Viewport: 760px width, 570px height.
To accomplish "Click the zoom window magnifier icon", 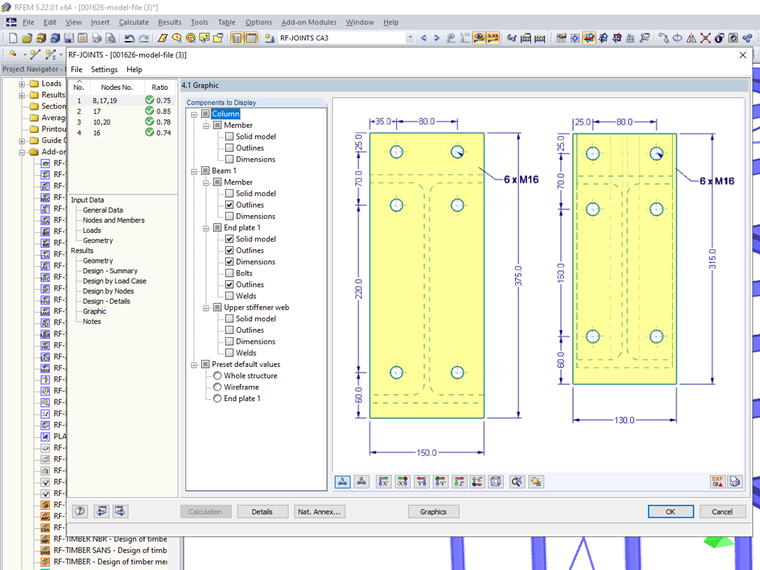I will 517,481.
